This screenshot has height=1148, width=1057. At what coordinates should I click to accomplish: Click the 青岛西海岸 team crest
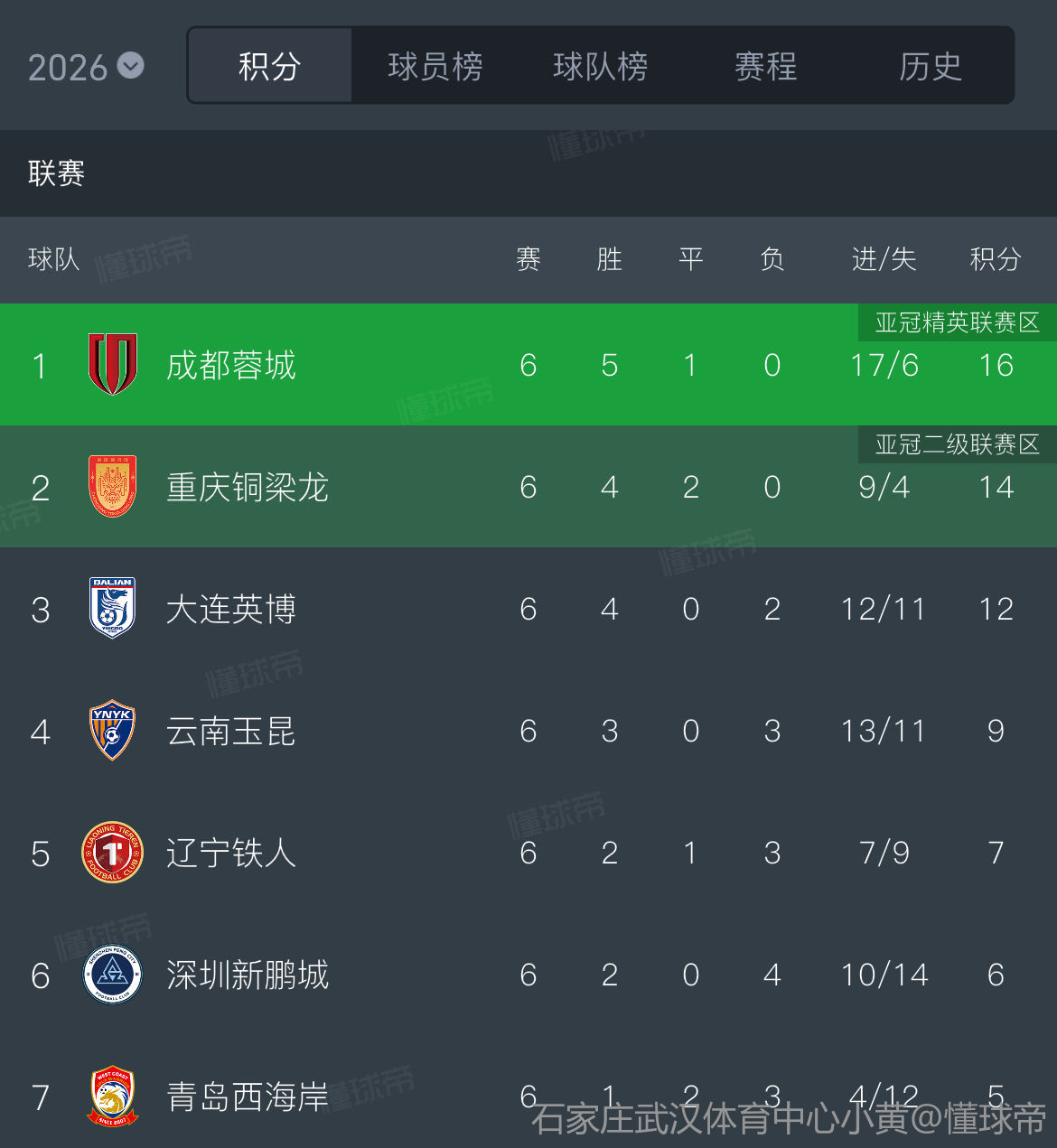pos(113,1097)
